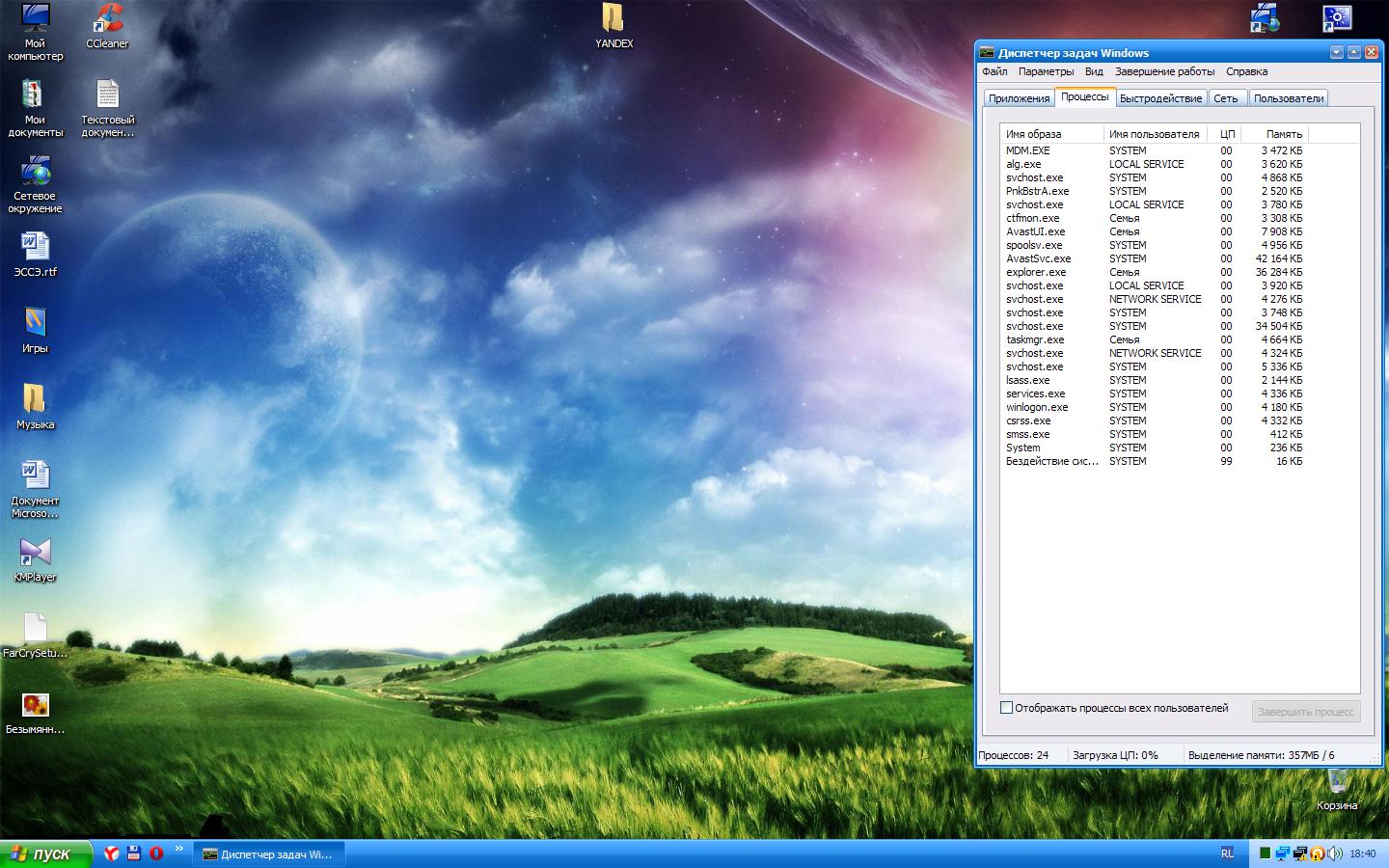Image resolution: width=1389 pixels, height=868 pixels.
Task: Launch Yandex browser from quick launch
Action: click(x=112, y=854)
